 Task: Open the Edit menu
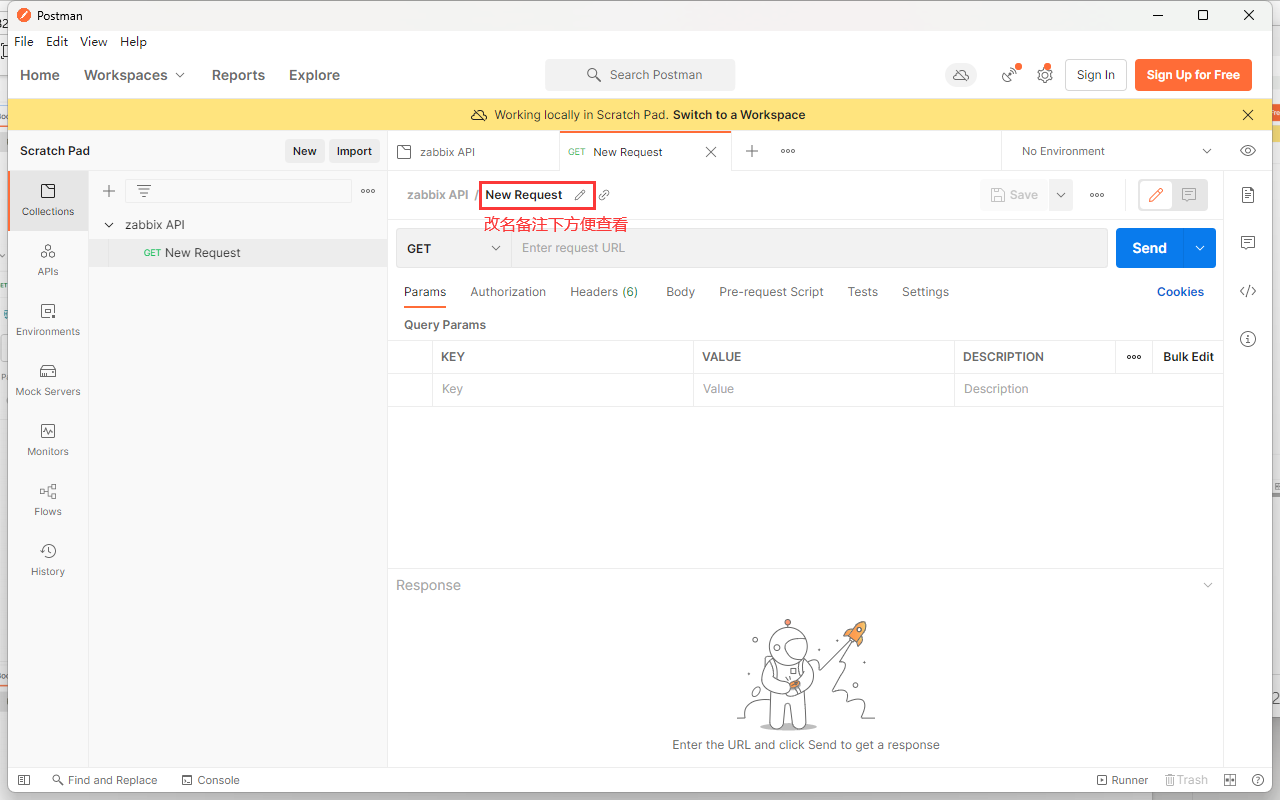pos(57,42)
